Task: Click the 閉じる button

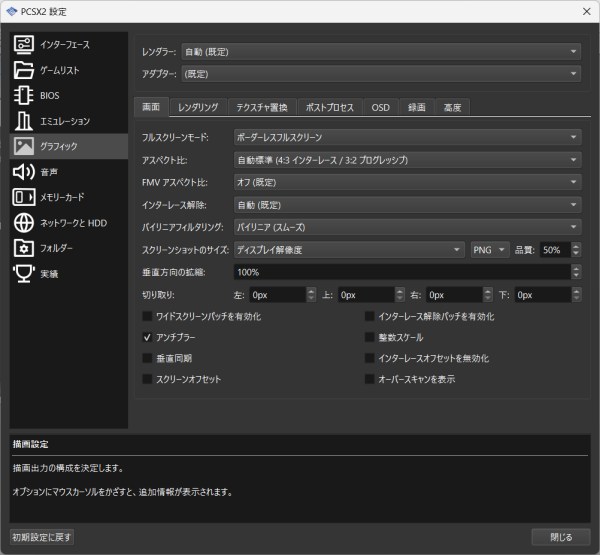Action: coord(561,537)
